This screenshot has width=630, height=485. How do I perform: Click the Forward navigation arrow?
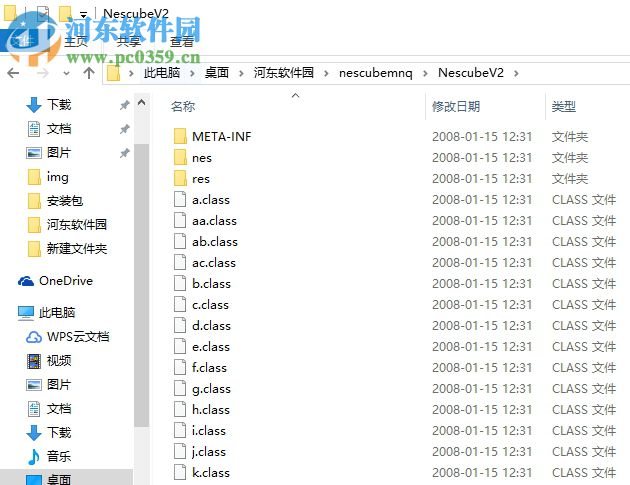(42, 73)
